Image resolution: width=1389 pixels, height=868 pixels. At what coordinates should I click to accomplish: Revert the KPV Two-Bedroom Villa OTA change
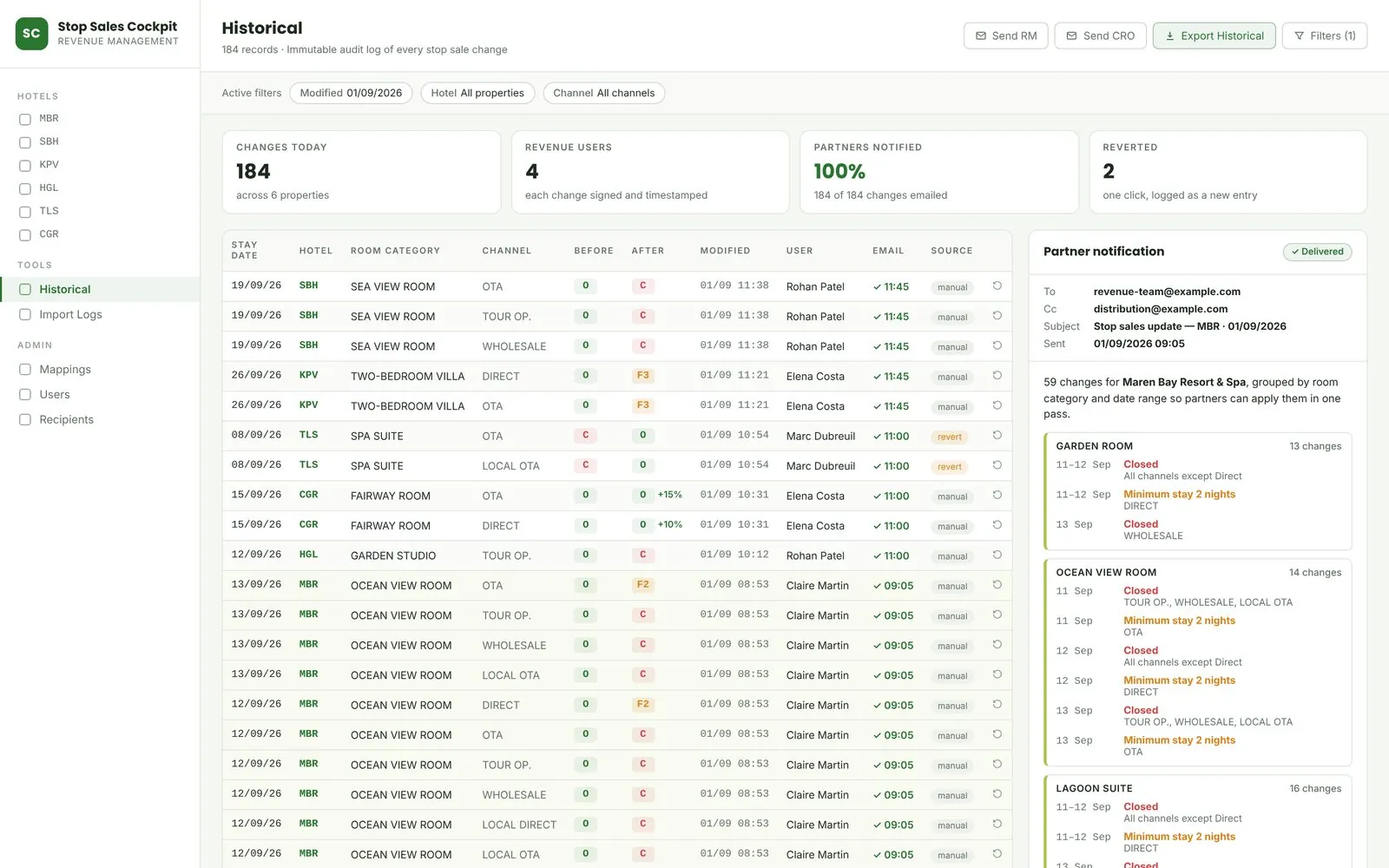(x=997, y=405)
